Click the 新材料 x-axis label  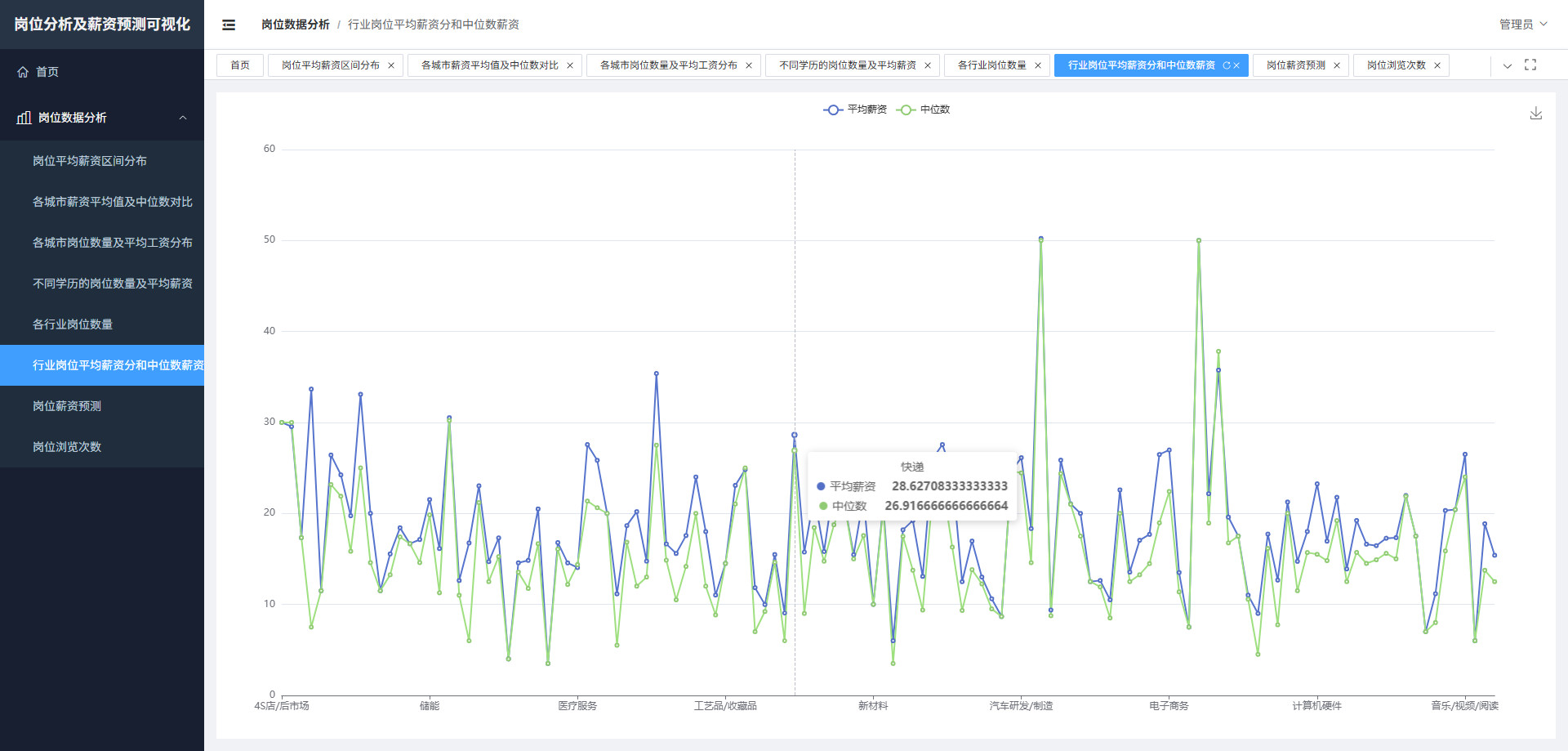[x=873, y=706]
